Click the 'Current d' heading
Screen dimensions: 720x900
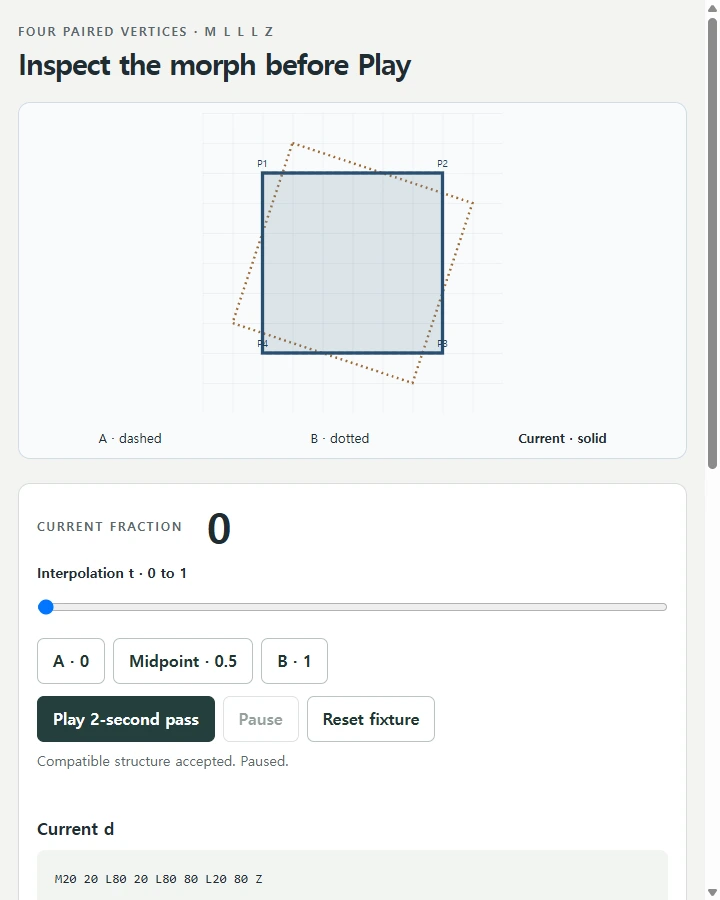[x=75, y=829]
